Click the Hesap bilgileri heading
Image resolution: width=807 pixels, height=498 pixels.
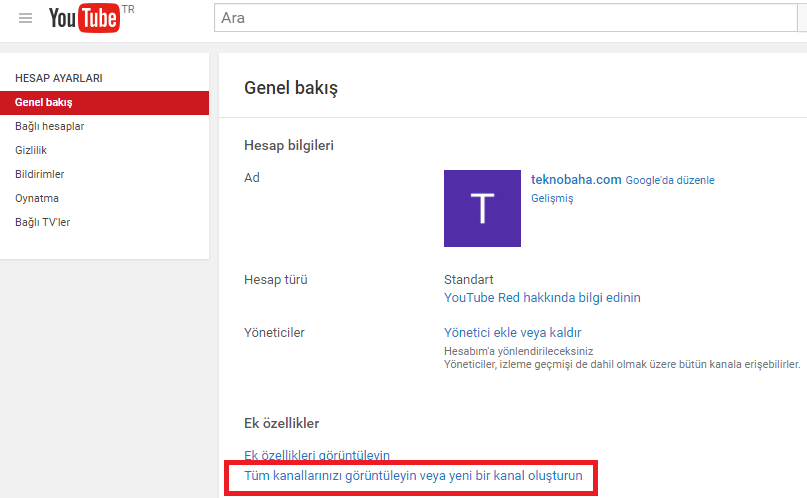[289, 146]
